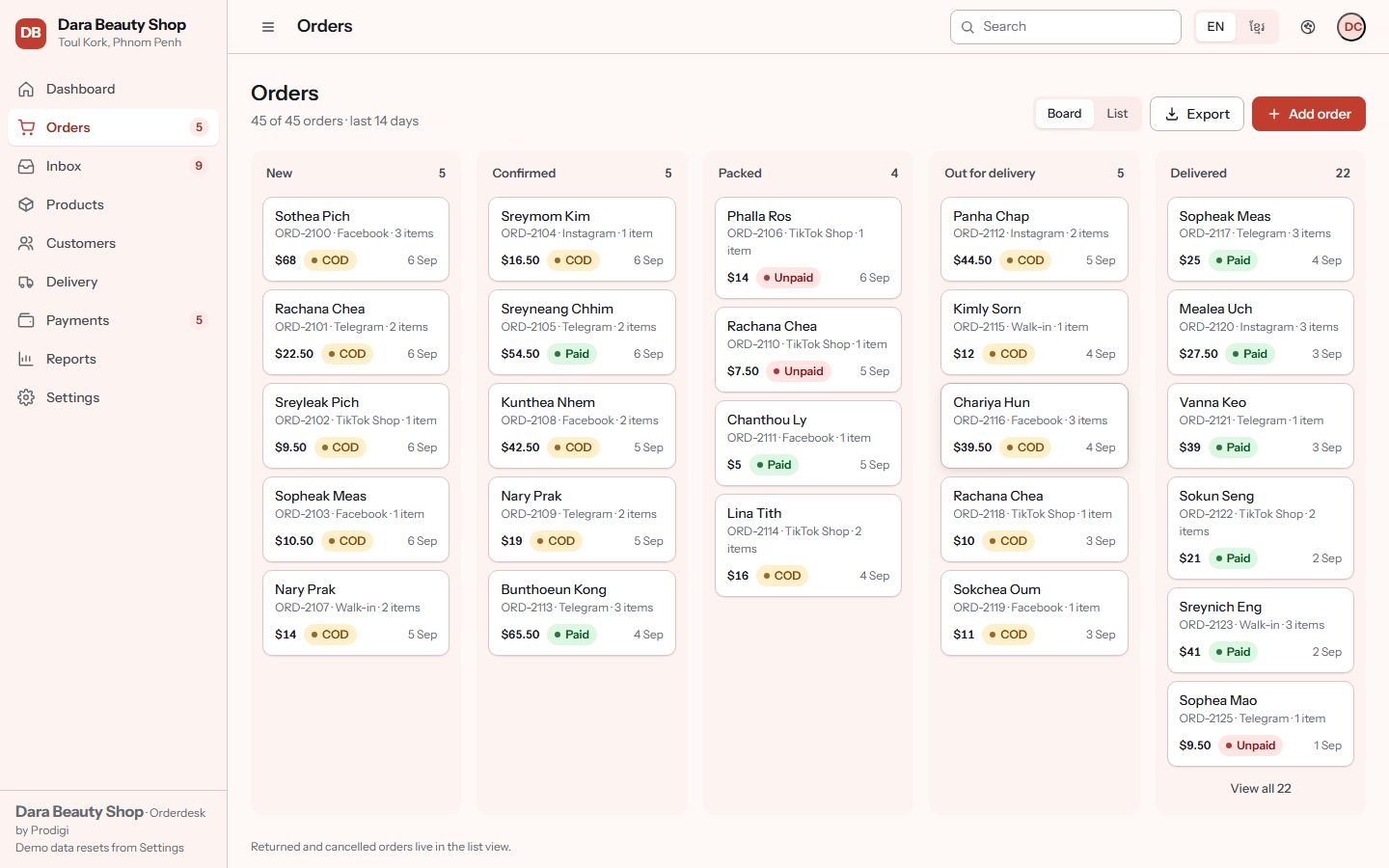Click the Out for delivery column header
Viewport: 1389px width, 868px height.
(x=1034, y=174)
